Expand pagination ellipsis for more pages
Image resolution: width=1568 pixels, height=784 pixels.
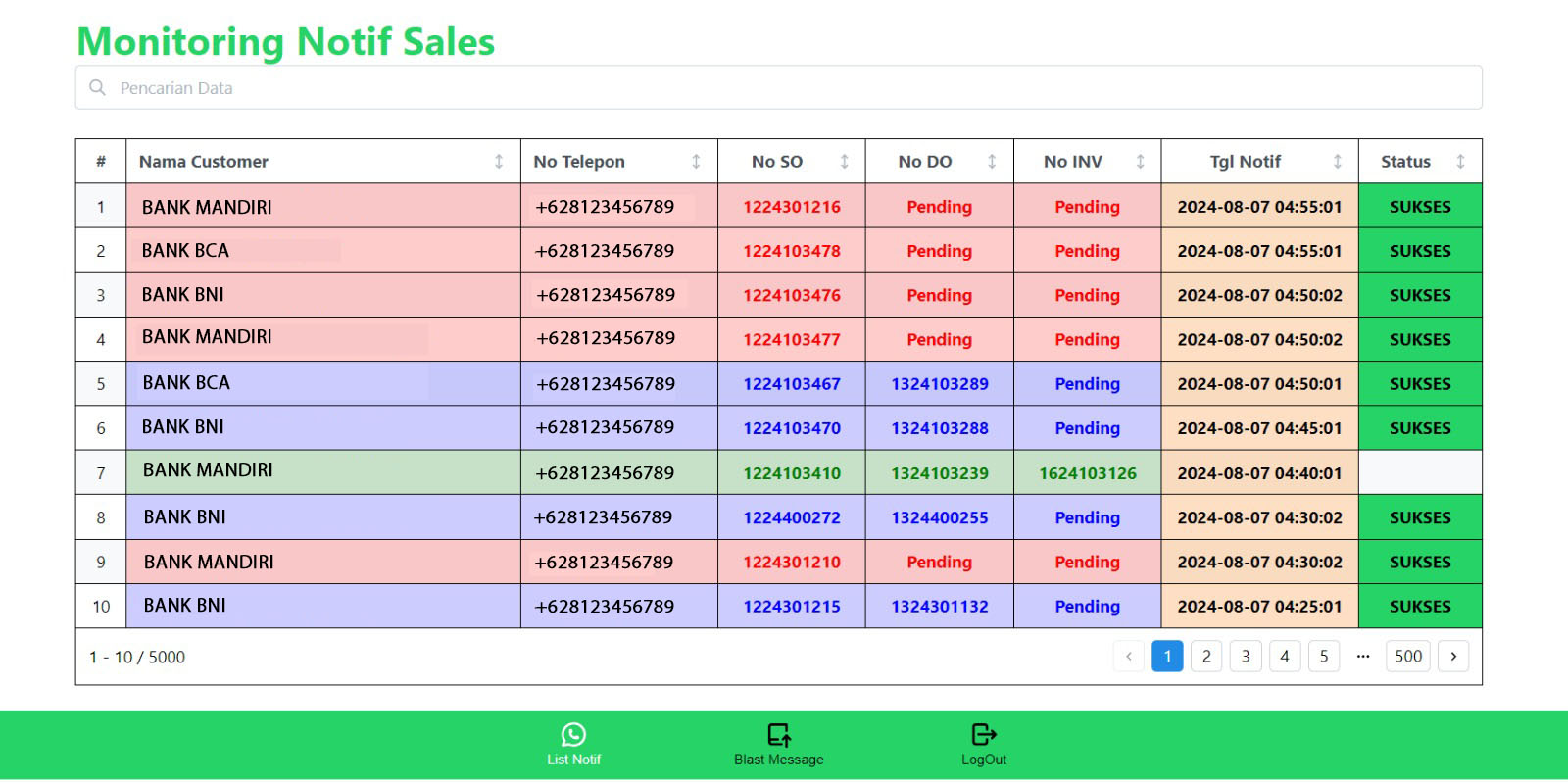coord(1363,657)
